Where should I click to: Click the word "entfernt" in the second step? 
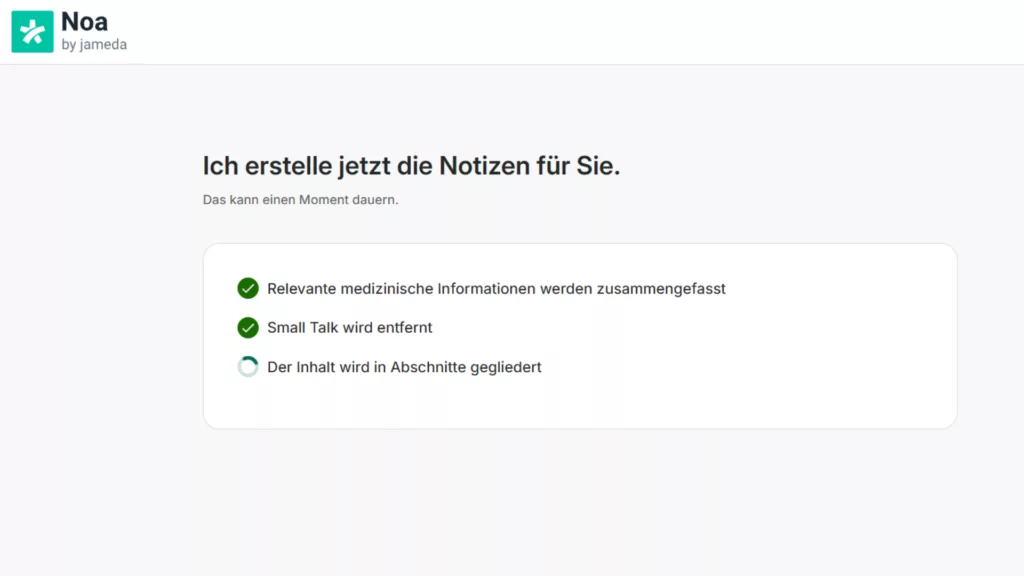(x=404, y=328)
